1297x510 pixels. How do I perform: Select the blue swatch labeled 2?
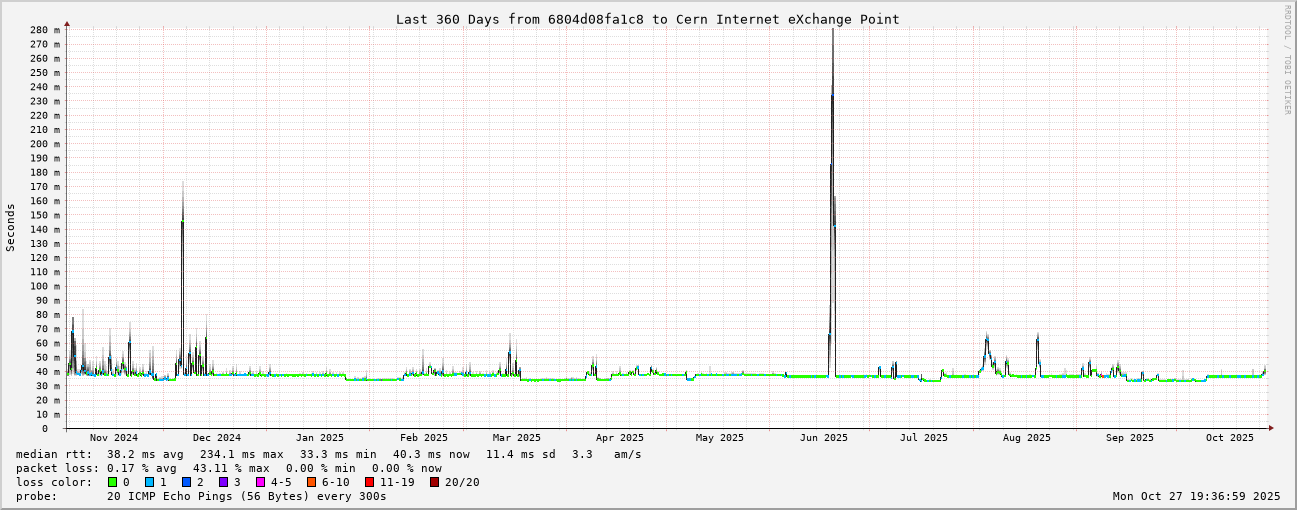pos(186,482)
